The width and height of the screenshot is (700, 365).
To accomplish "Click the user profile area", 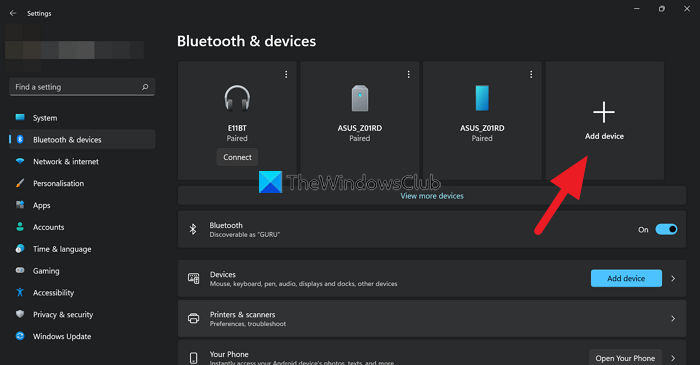I will pos(75,48).
